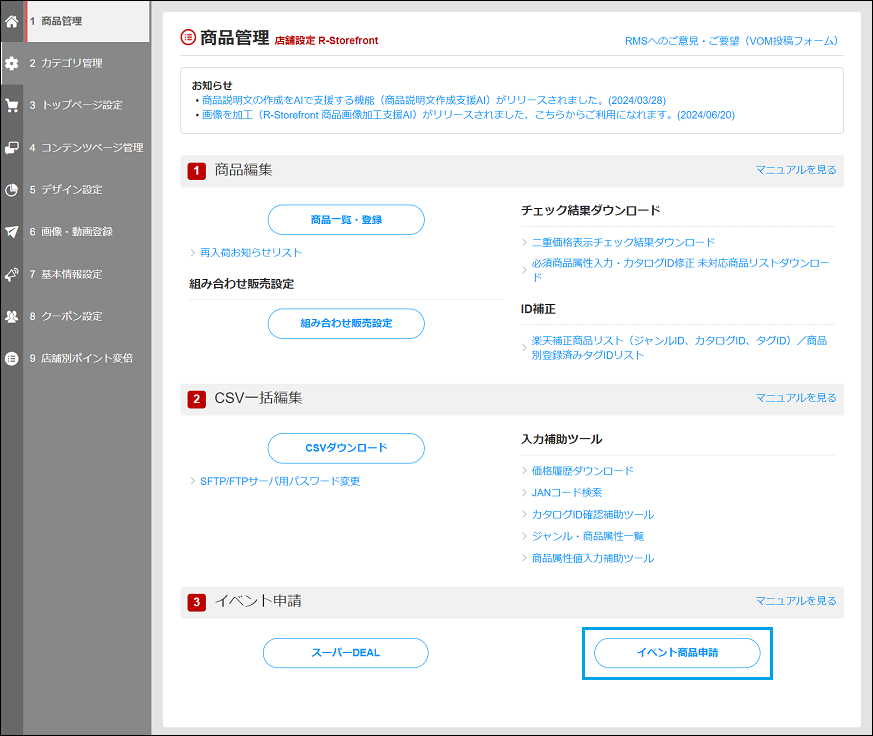Select the デザイン設定 pie chart icon
873x736 pixels.
12,188
